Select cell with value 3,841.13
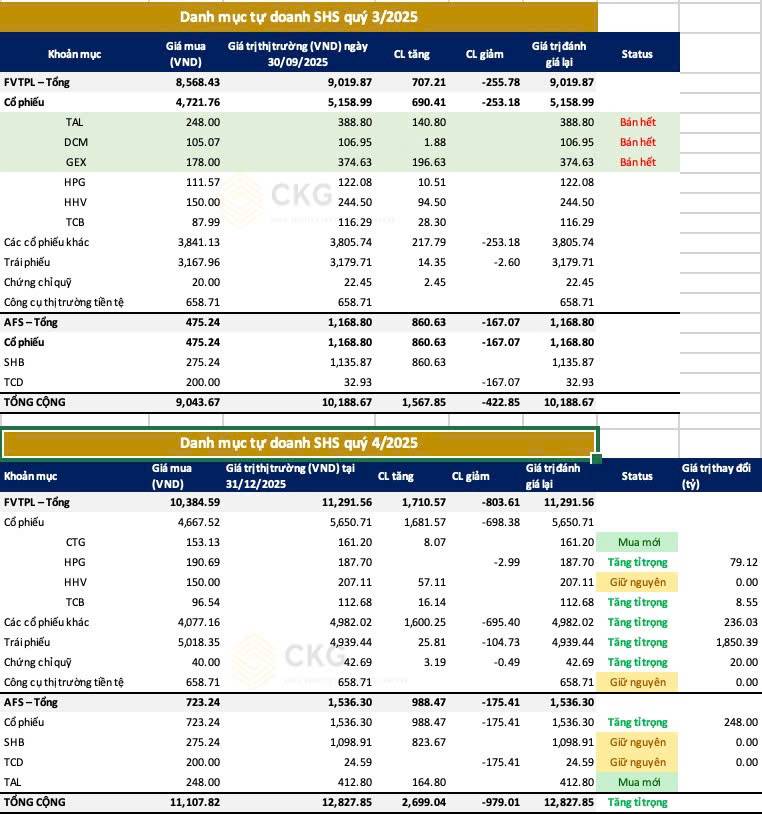The width and height of the screenshot is (762, 814). coord(199,242)
